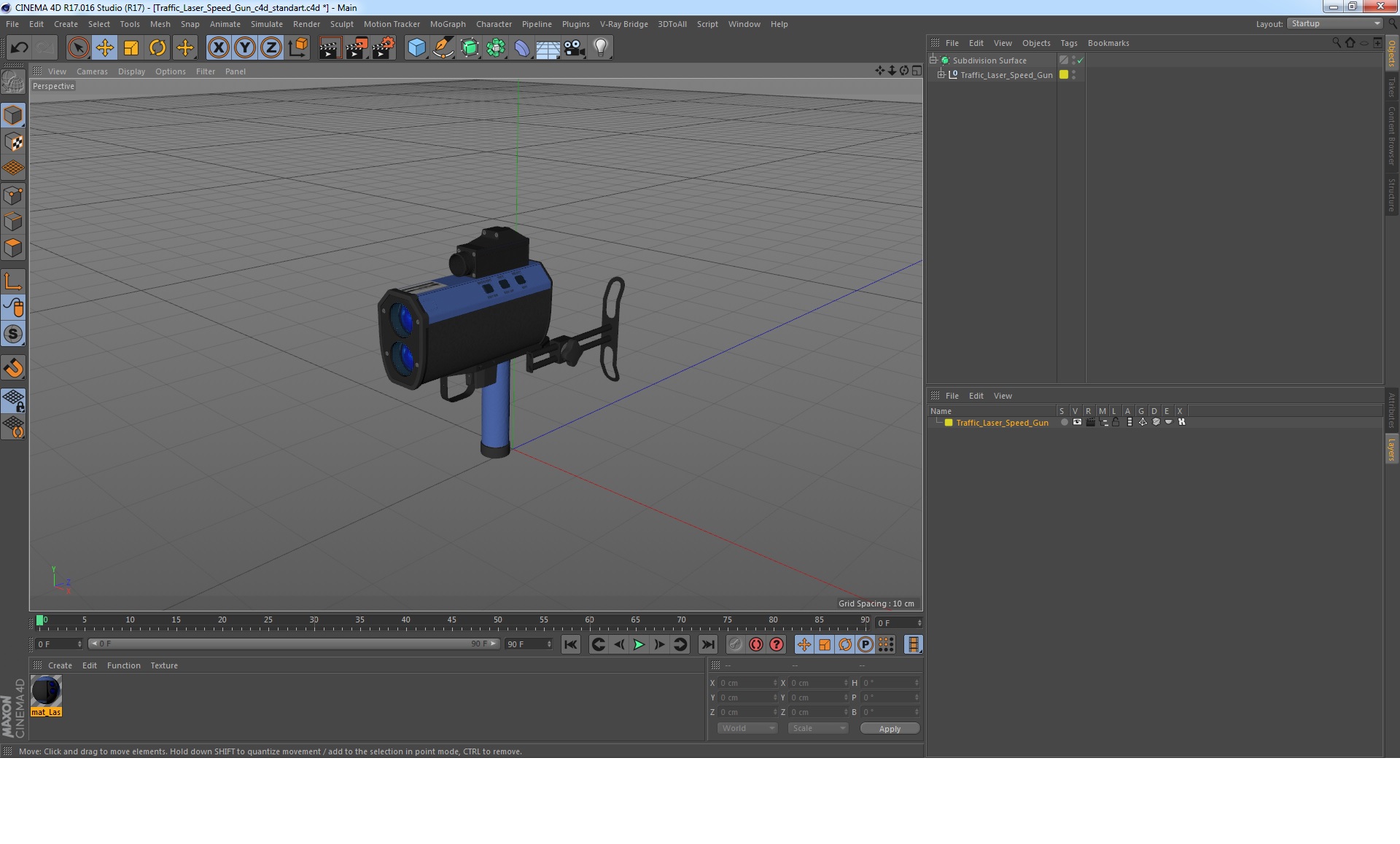This screenshot has height=844, width=1400.
Task: Click the layer yellow color swatch
Action: (949, 423)
